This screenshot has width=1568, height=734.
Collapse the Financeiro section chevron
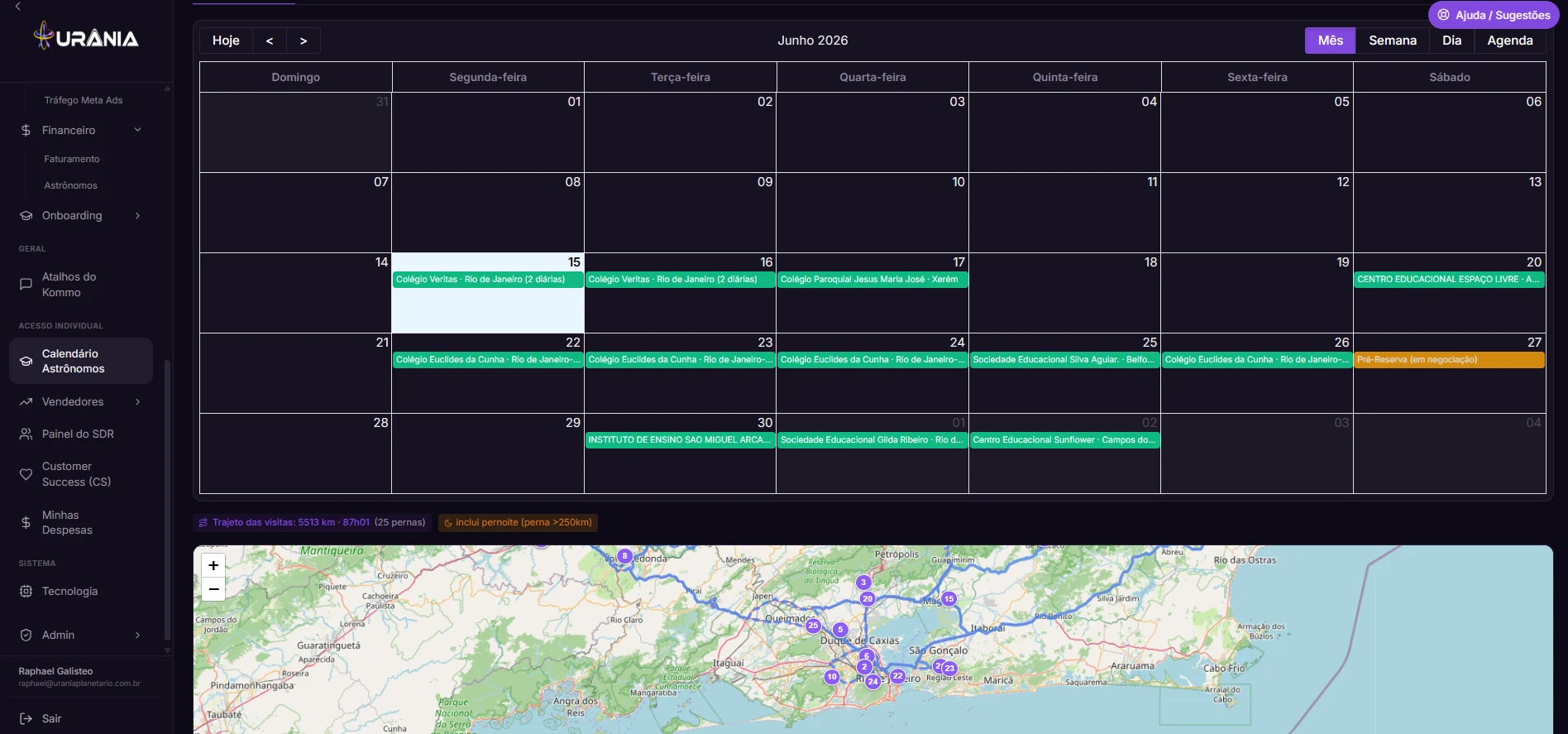click(x=138, y=130)
